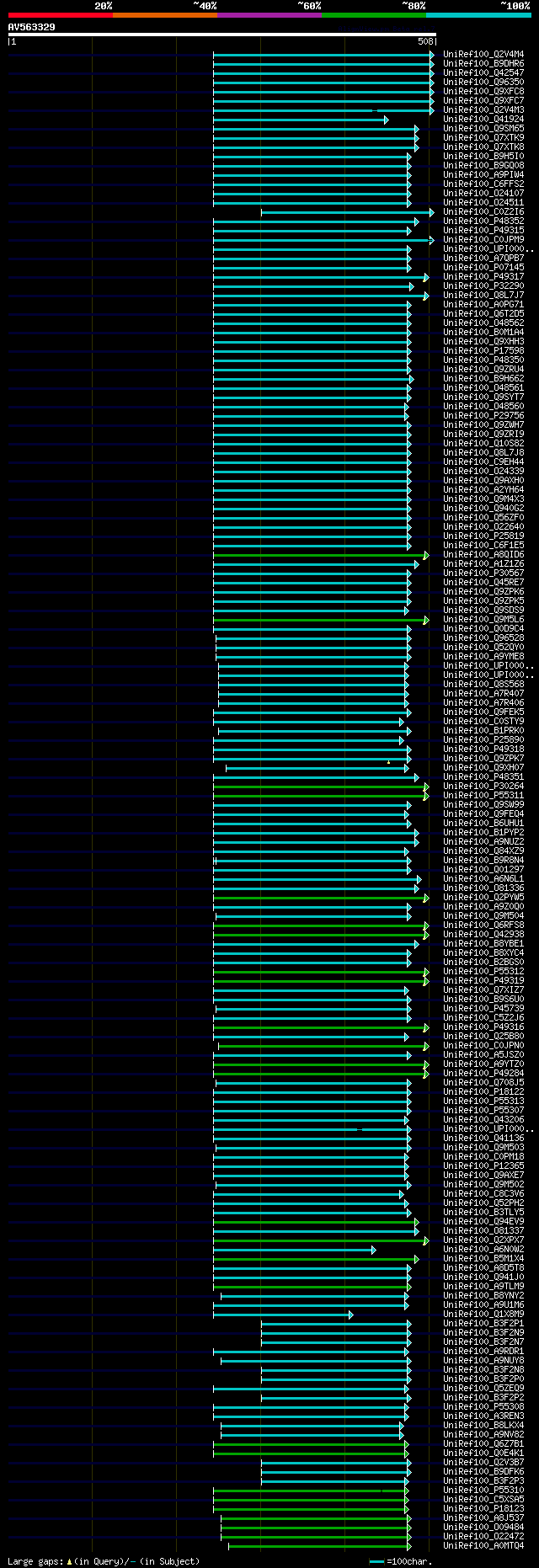Viewport: 539px width, 1568px height.
Task: Select the UniRef100_Q41924 label
Action: pyautogui.click(x=483, y=120)
